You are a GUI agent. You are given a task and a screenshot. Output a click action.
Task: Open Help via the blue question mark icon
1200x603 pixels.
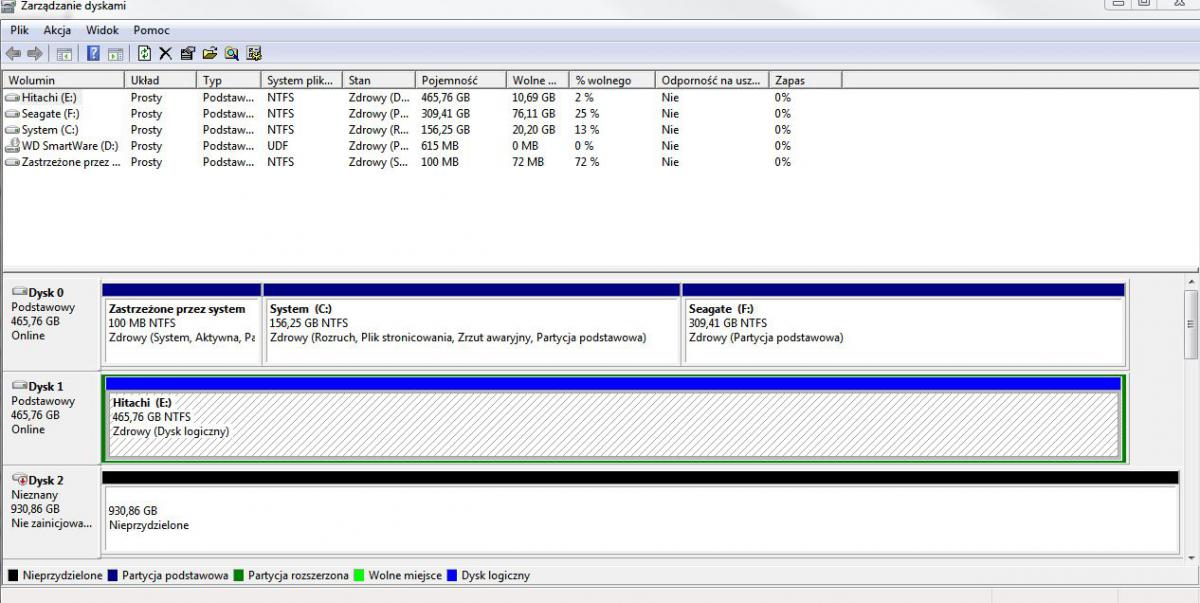pyautogui.click(x=93, y=53)
